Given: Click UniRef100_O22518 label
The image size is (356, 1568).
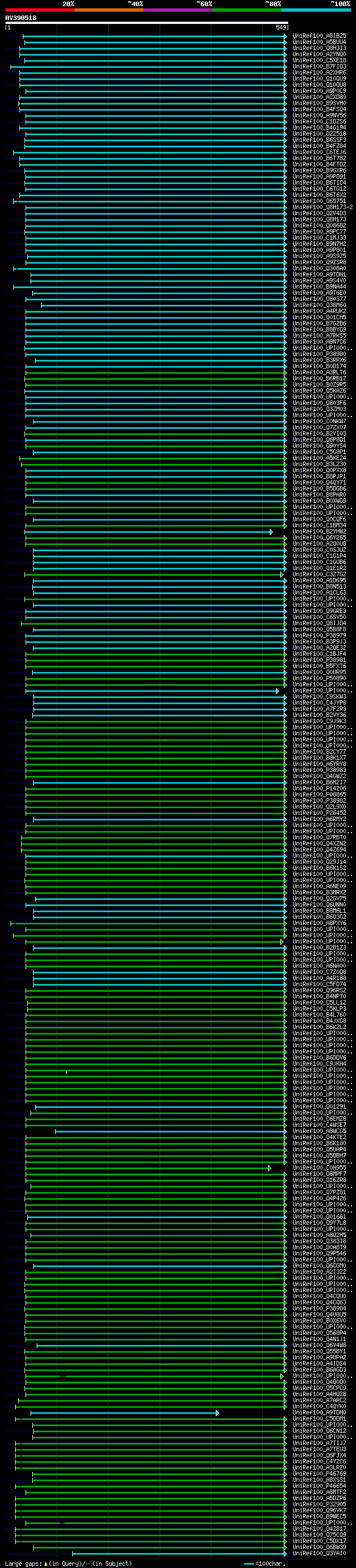Looking at the screenshot, I should [319, 133].
